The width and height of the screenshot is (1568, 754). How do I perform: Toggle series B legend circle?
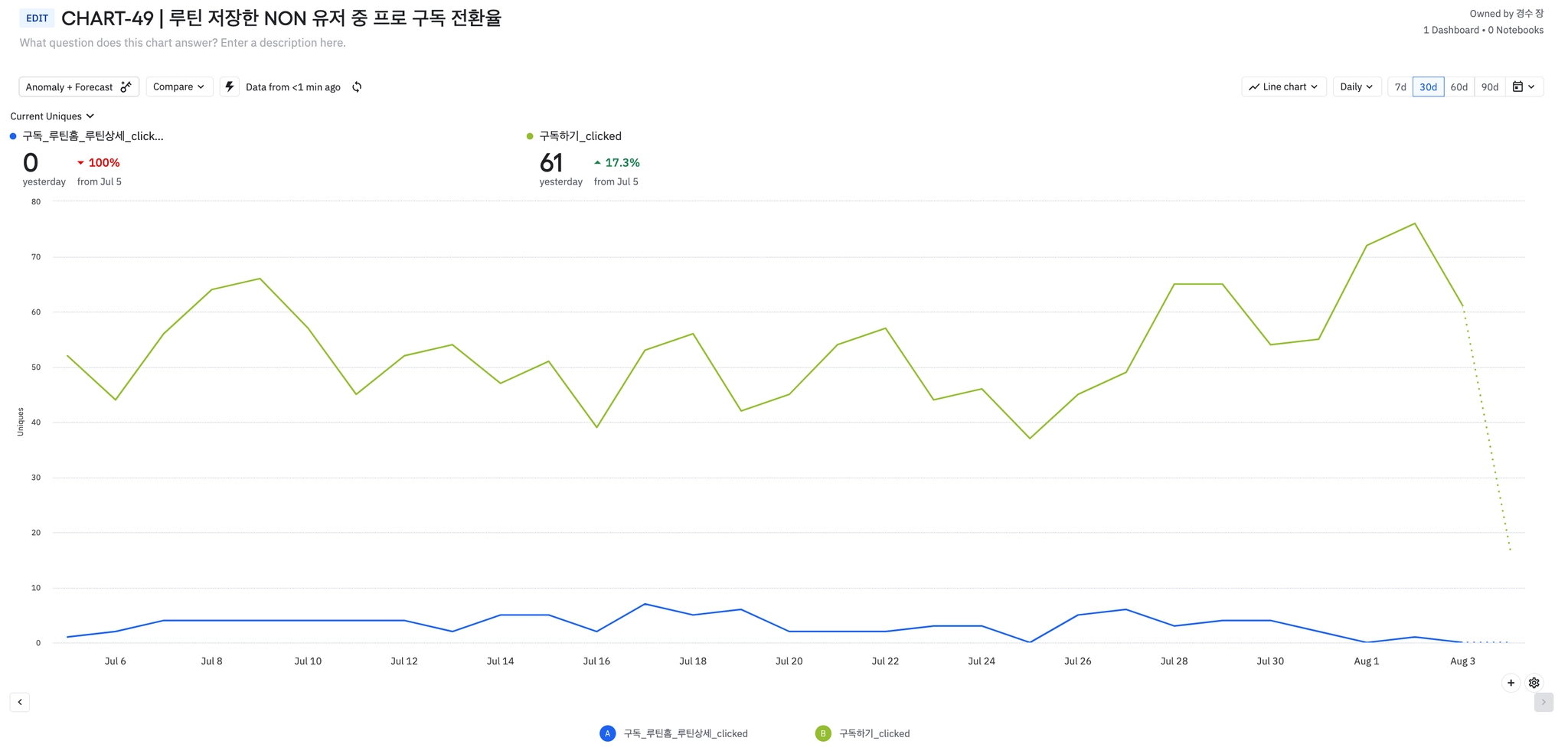coord(823,733)
